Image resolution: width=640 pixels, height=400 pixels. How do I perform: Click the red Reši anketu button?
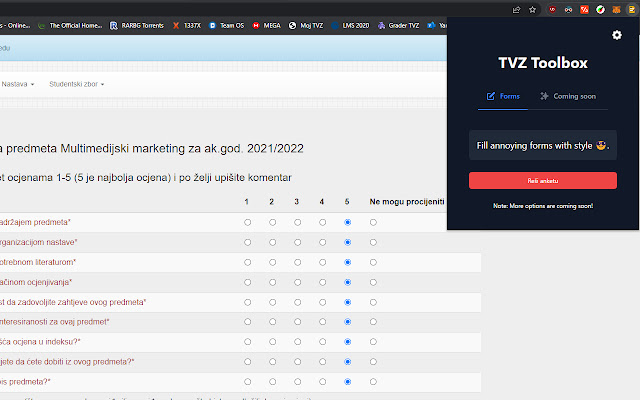click(x=542, y=180)
